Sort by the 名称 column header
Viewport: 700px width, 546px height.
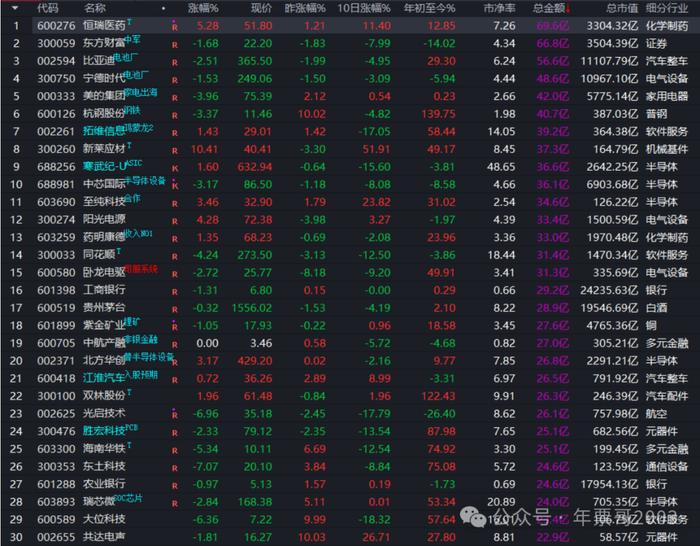coord(95,8)
